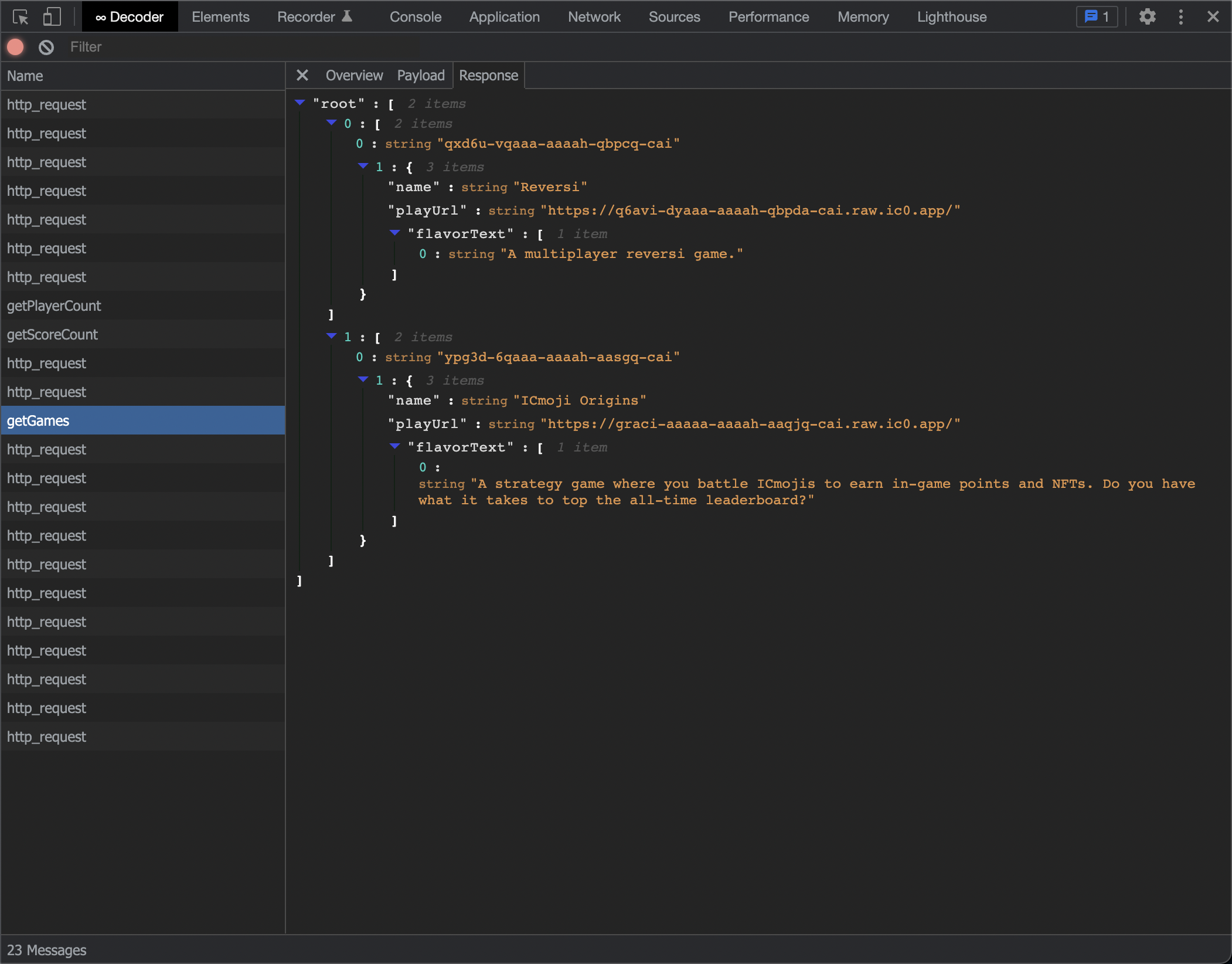The width and height of the screenshot is (1232, 964).
Task: Collapse the Reversi flavorText array
Action: pos(395,233)
